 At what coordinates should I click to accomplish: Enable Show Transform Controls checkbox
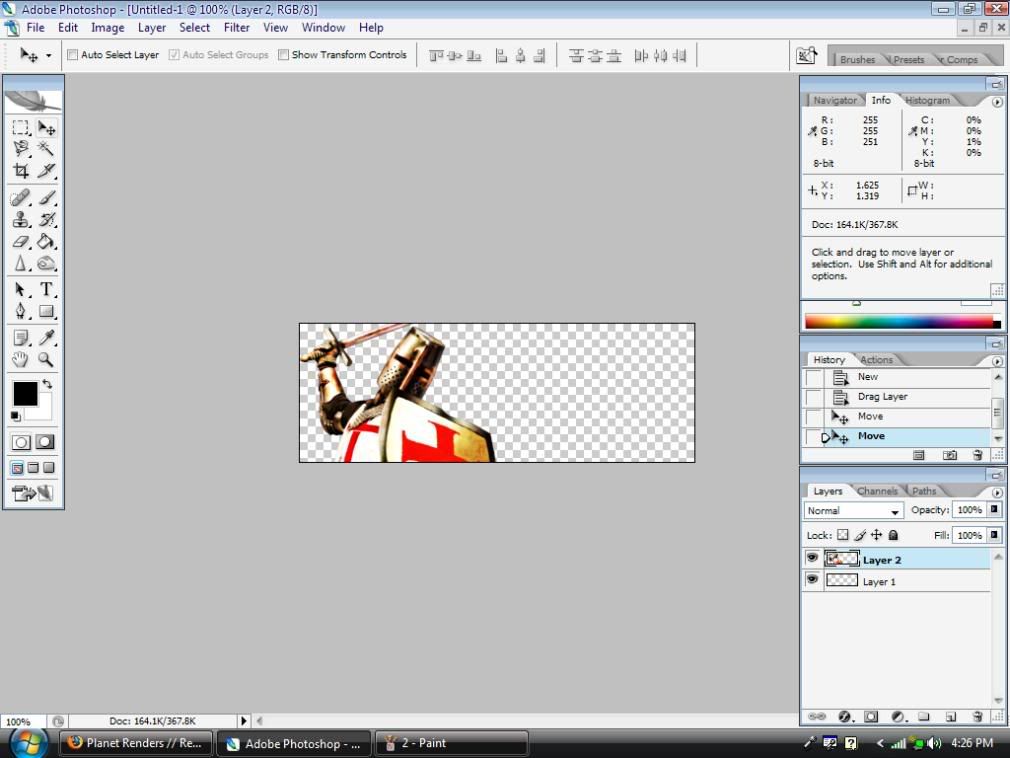(x=283, y=55)
